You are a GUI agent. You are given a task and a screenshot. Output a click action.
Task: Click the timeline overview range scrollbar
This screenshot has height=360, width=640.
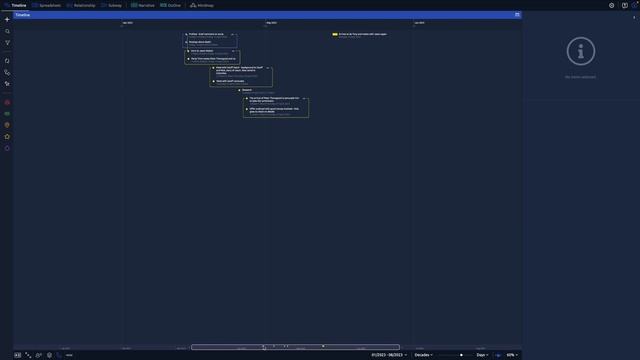296,347
